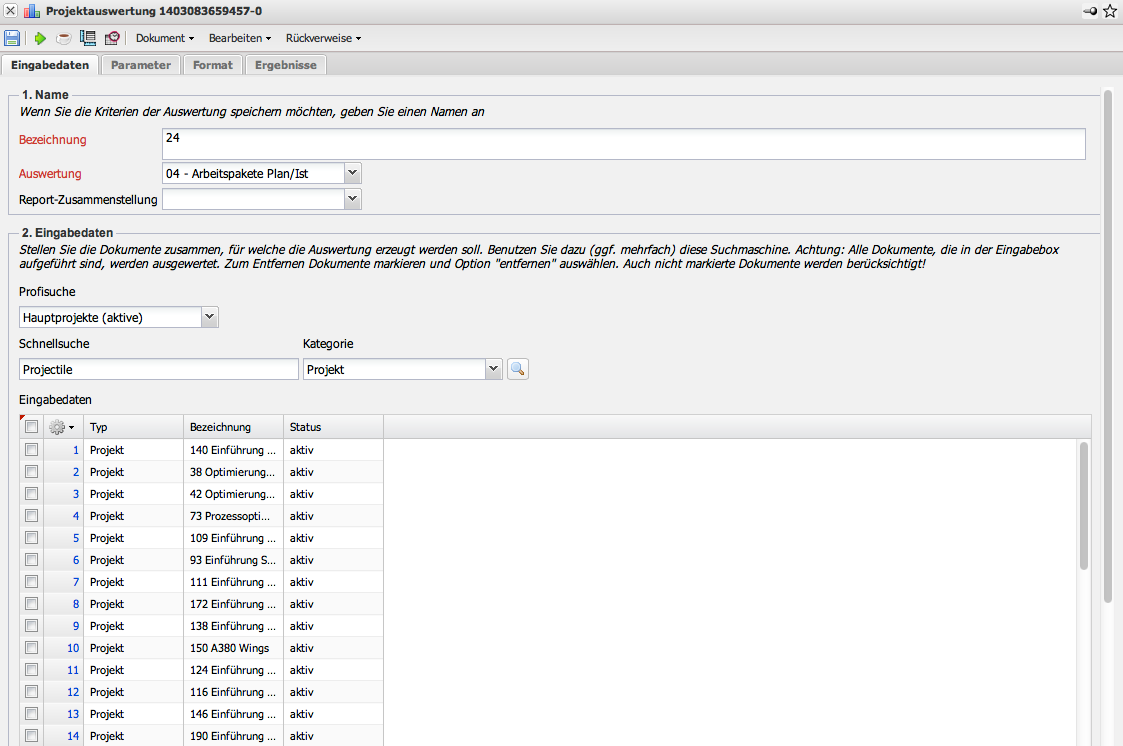
Task: Check the box for row 1
Action: coord(32,450)
